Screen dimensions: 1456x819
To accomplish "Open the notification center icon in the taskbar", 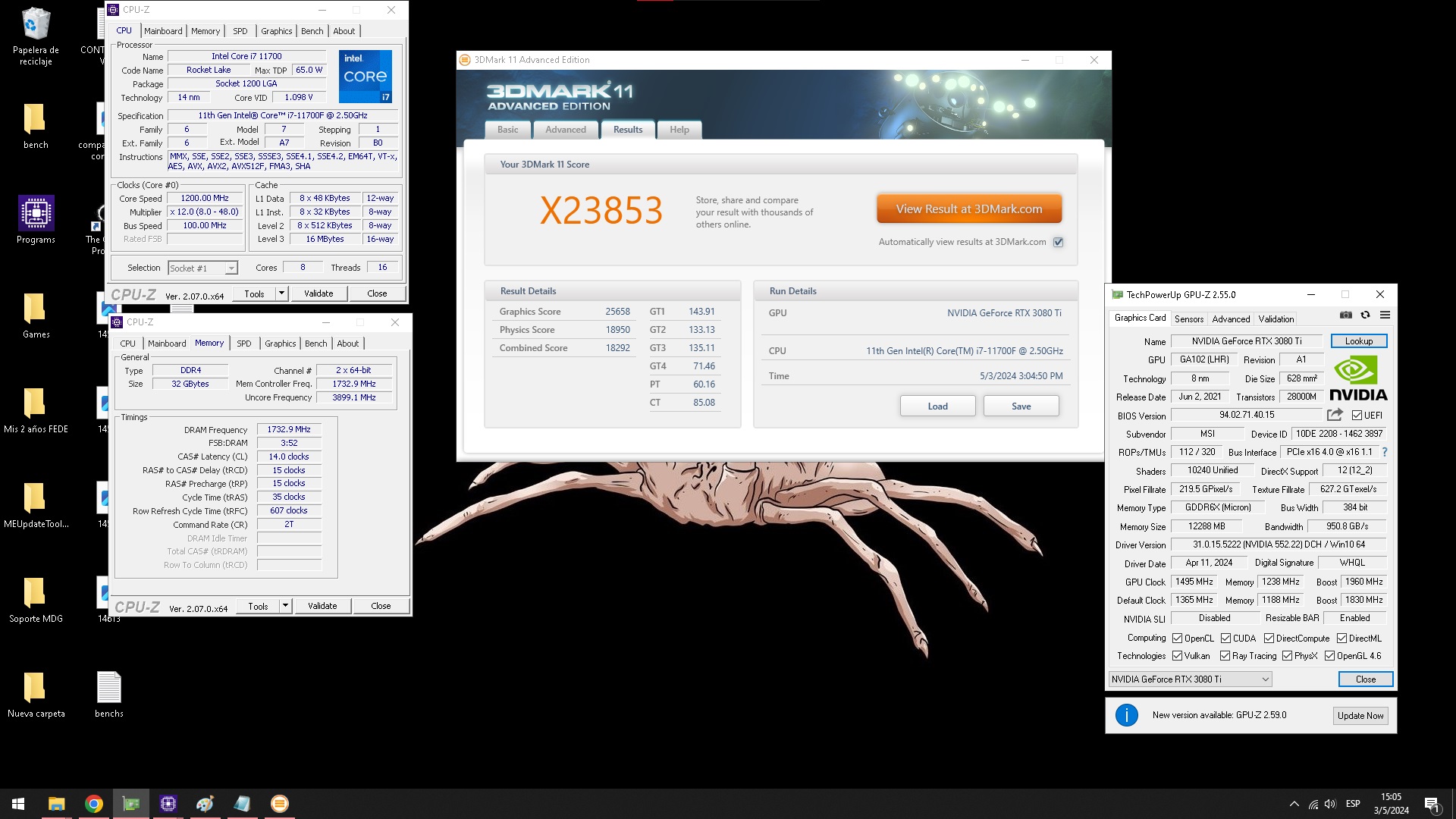I will [x=1432, y=804].
